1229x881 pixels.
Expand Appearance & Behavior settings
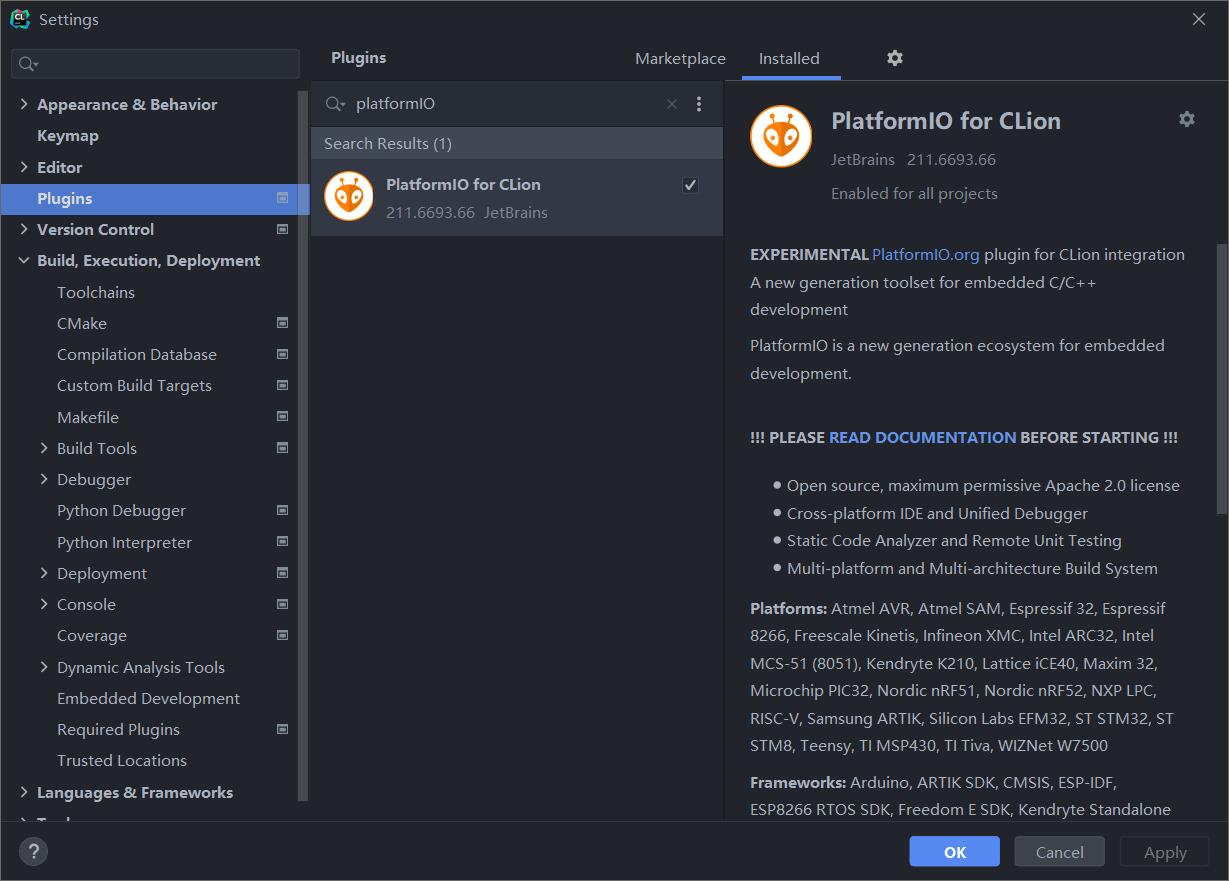[24, 104]
